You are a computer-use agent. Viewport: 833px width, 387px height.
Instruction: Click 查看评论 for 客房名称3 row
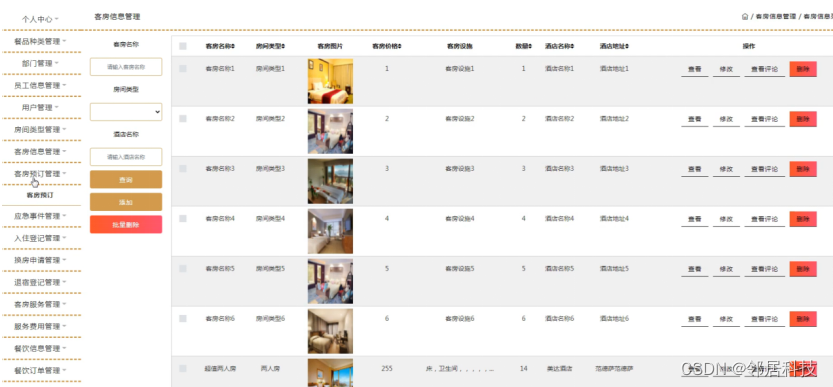coord(764,169)
